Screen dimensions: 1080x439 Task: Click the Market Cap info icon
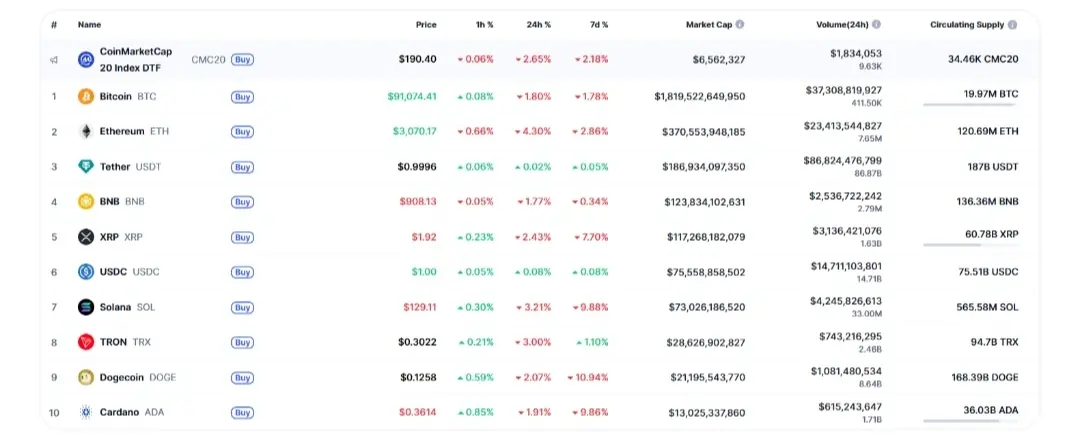pyautogui.click(x=740, y=24)
